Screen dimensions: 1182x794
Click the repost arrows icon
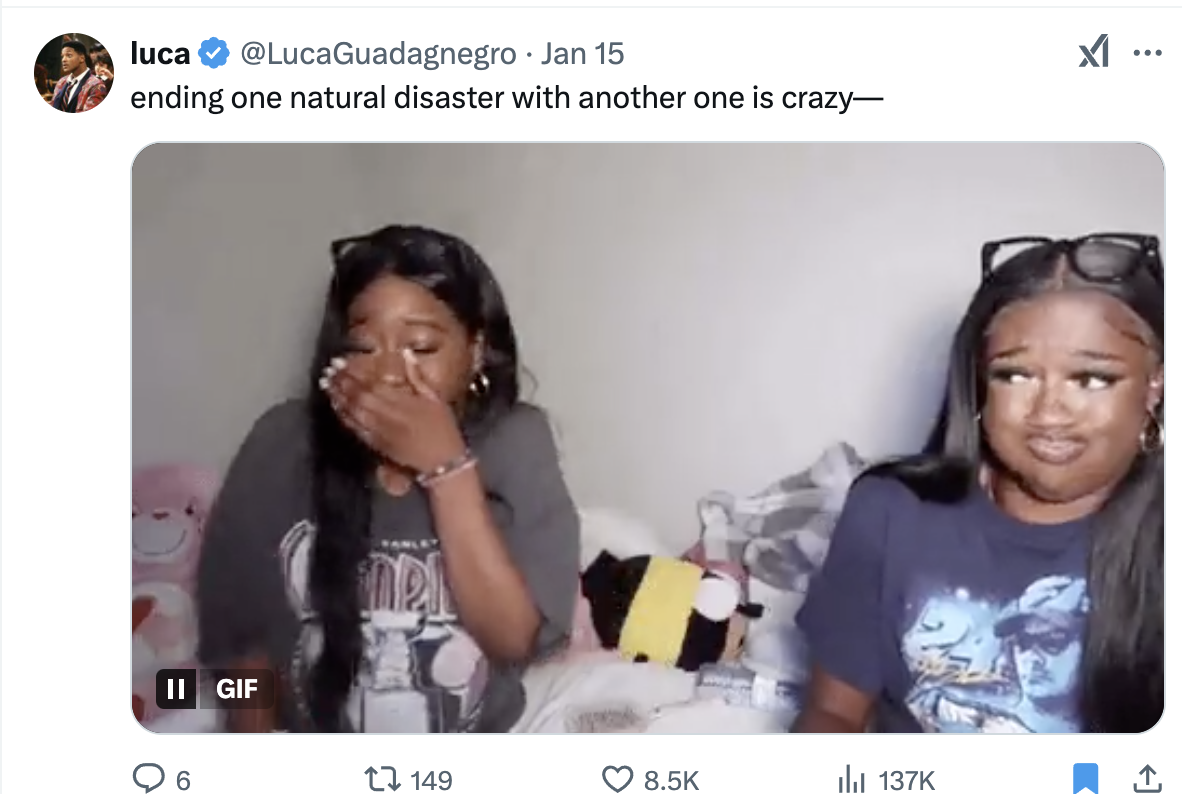[383, 779]
